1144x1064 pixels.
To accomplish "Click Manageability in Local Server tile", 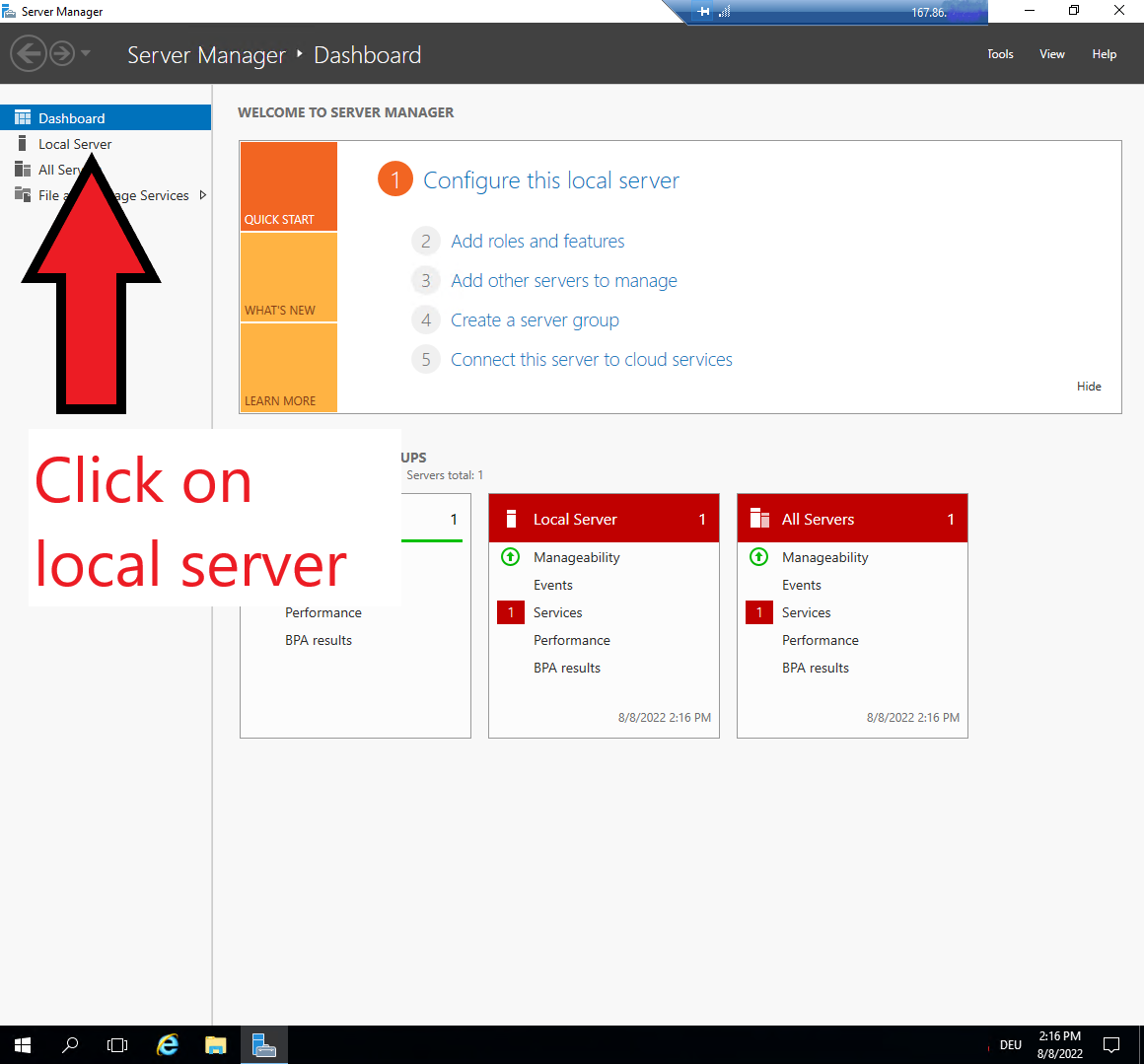I will click(x=576, y=557).
